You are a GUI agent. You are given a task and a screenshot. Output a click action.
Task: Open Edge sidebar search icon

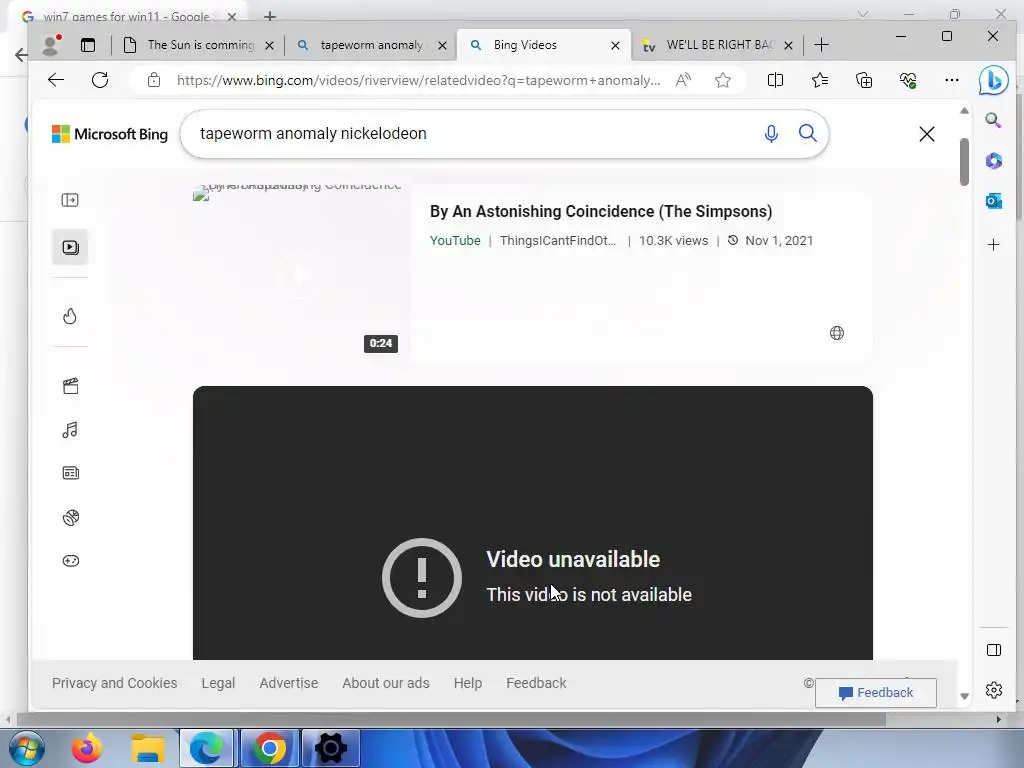tap(993, 120)
